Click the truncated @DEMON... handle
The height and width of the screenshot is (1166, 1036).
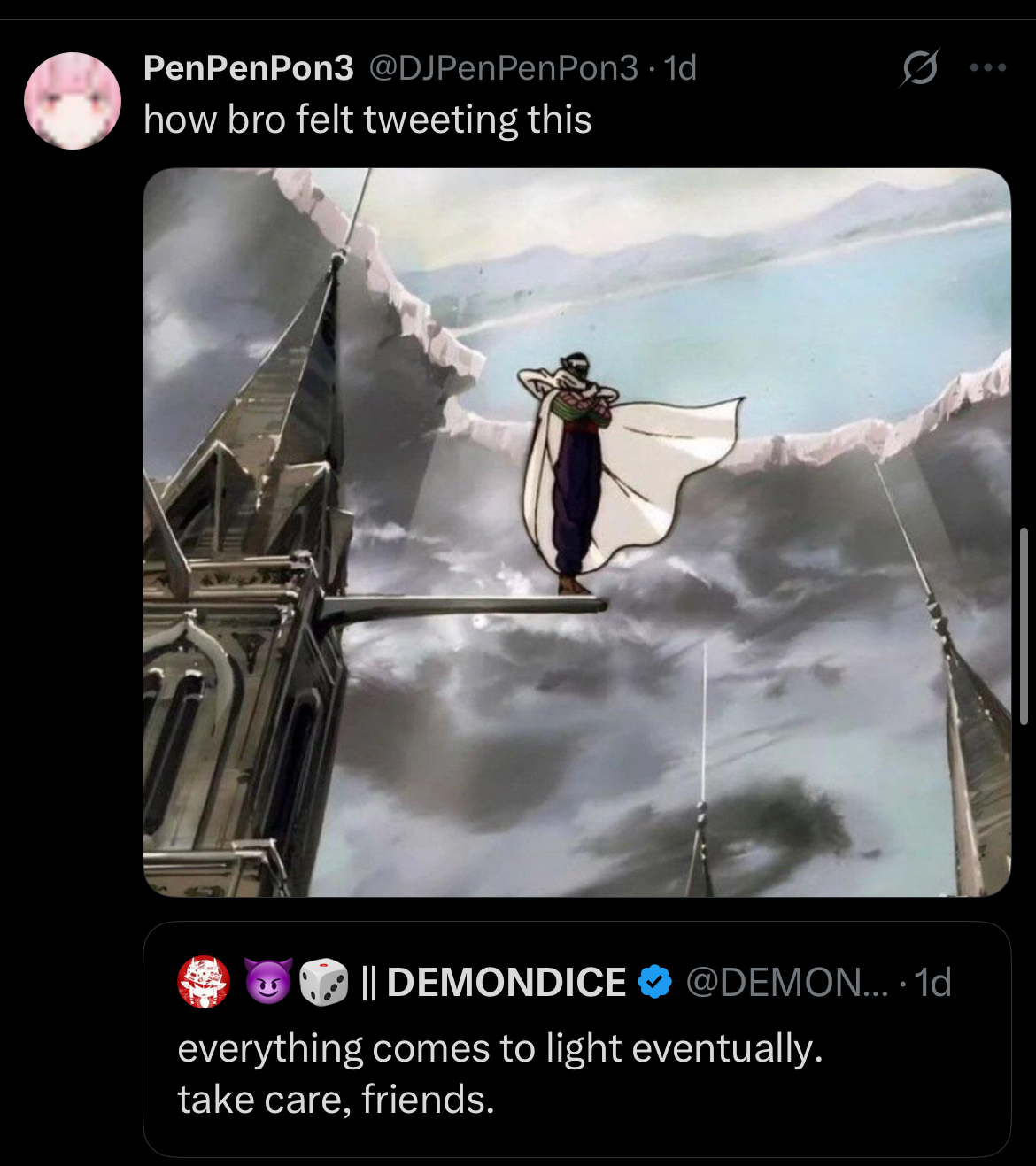coord(786,982)
